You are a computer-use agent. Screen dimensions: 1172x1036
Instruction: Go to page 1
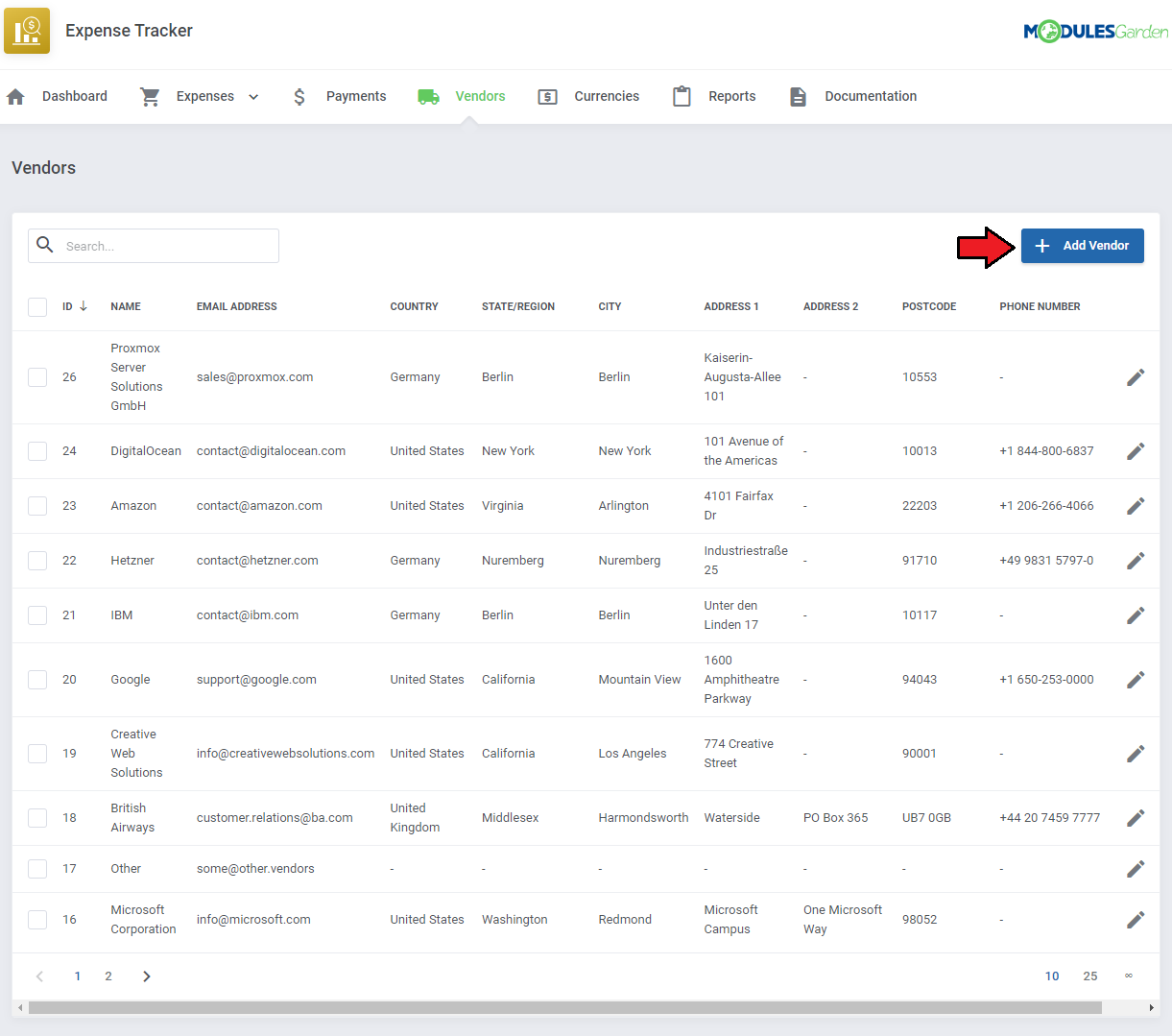pyautogui.click(x=78, y=976)
